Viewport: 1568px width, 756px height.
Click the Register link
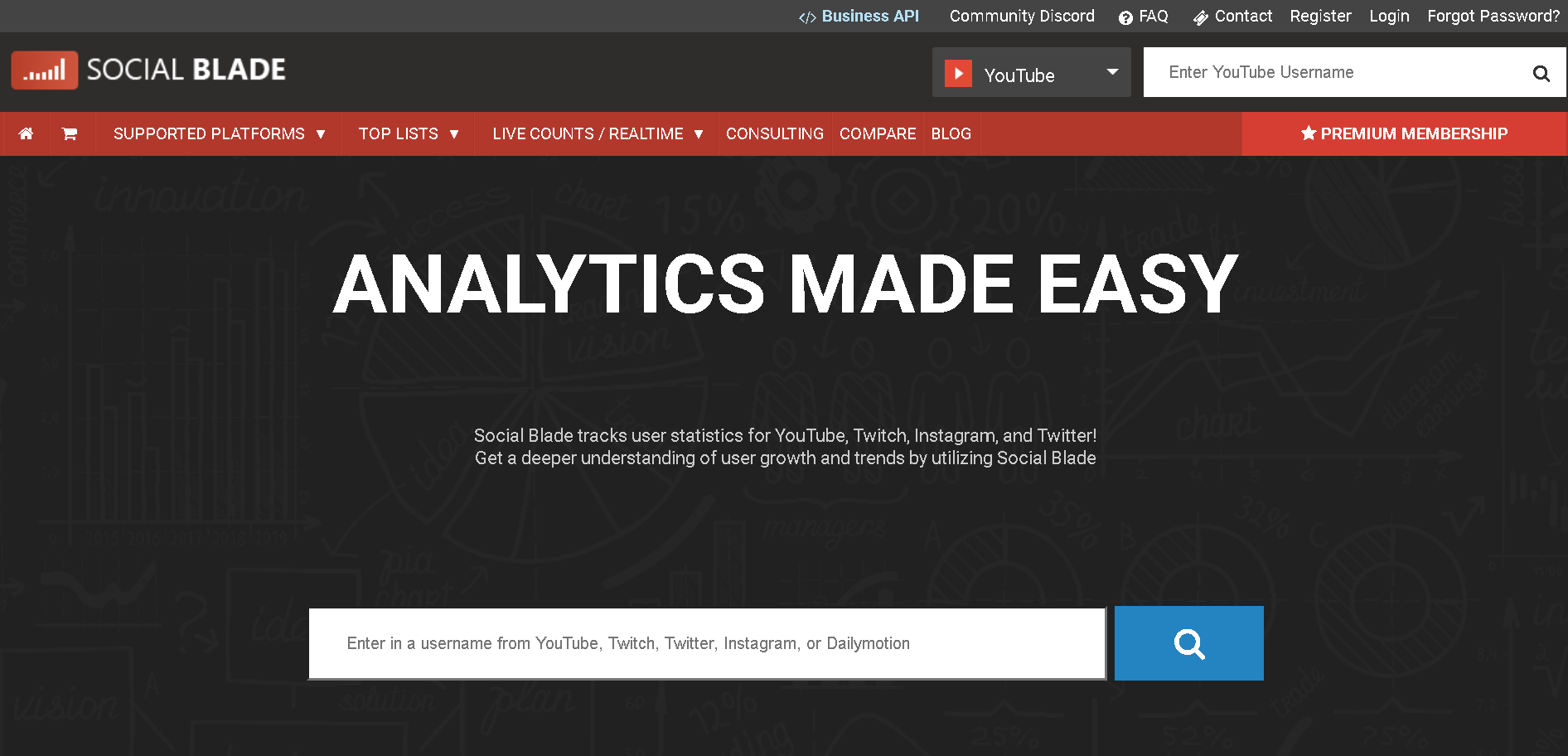pyautogui.click(x=1320, y=17)
